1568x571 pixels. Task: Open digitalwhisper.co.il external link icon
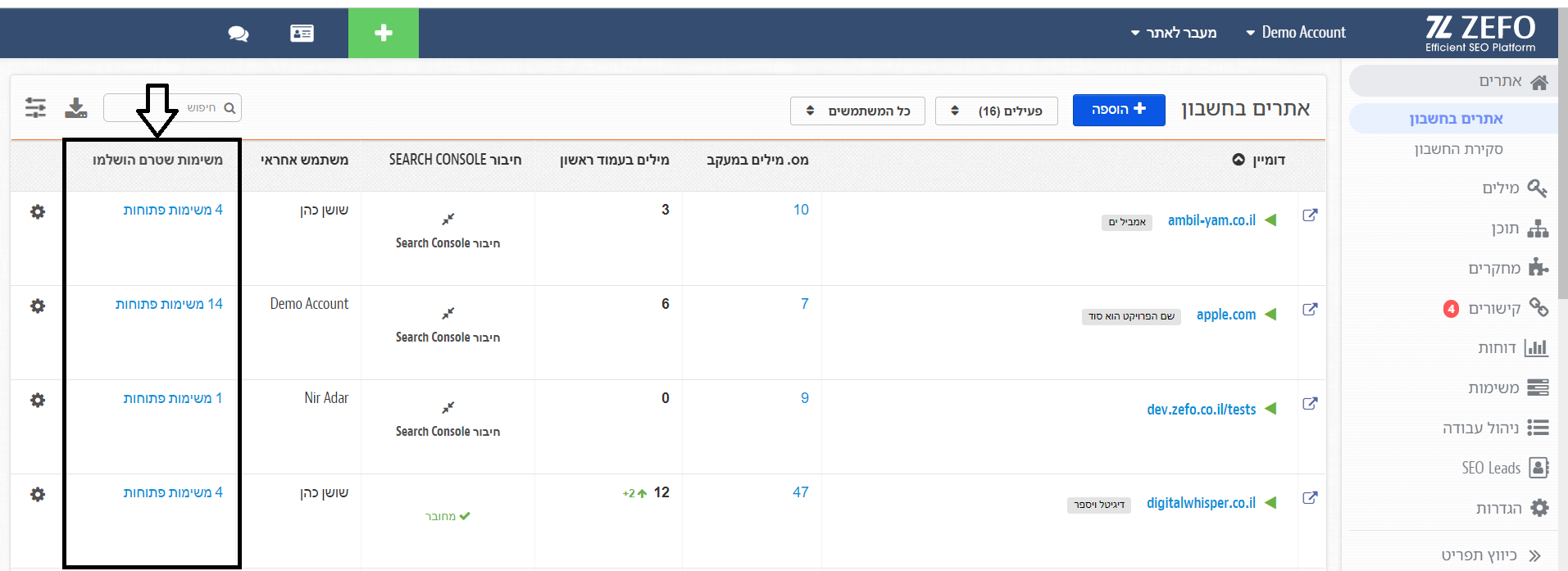pos(1310,498)
